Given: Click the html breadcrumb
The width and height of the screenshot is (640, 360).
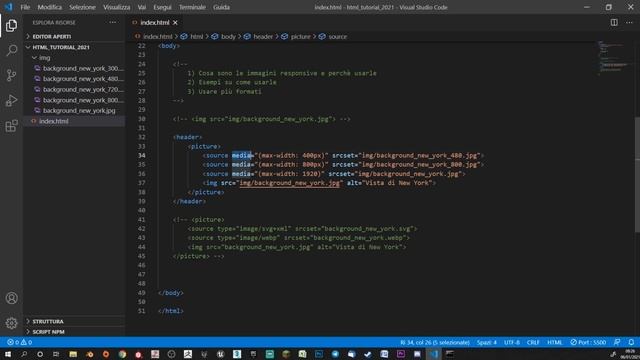Looking at the screenshot, I should [192, 36].
